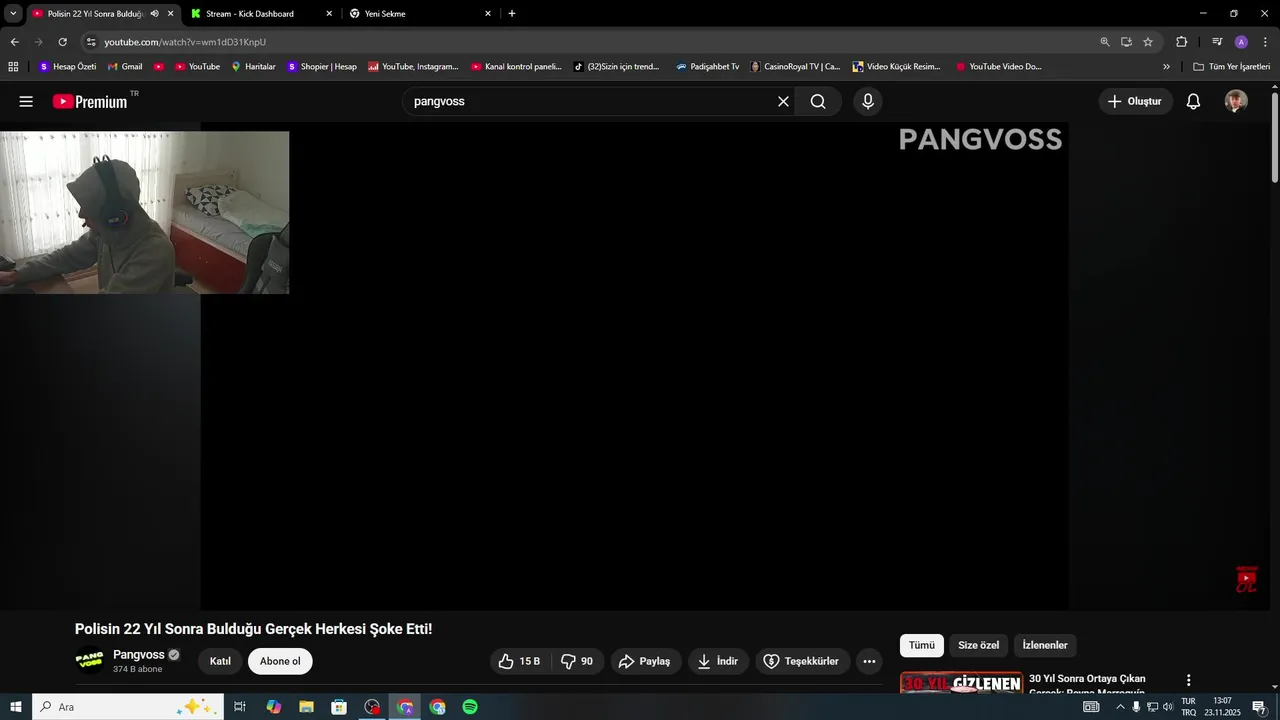Open the volume control in system tray
This screenshot has height=720, width=1280.
pos(1167,707)
